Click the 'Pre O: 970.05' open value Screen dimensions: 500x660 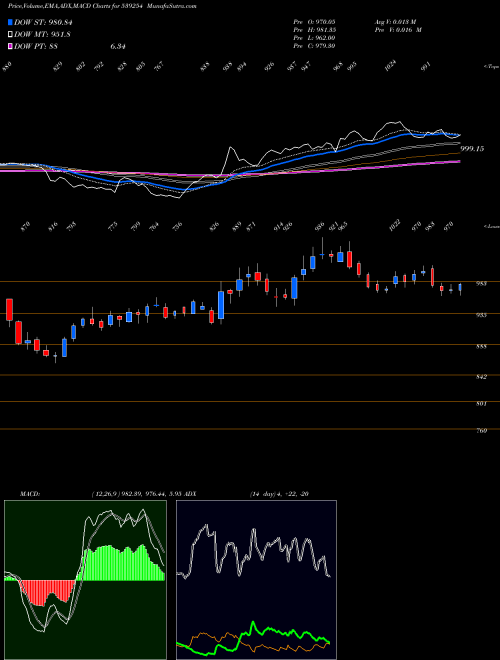click(x=314, y=22)
